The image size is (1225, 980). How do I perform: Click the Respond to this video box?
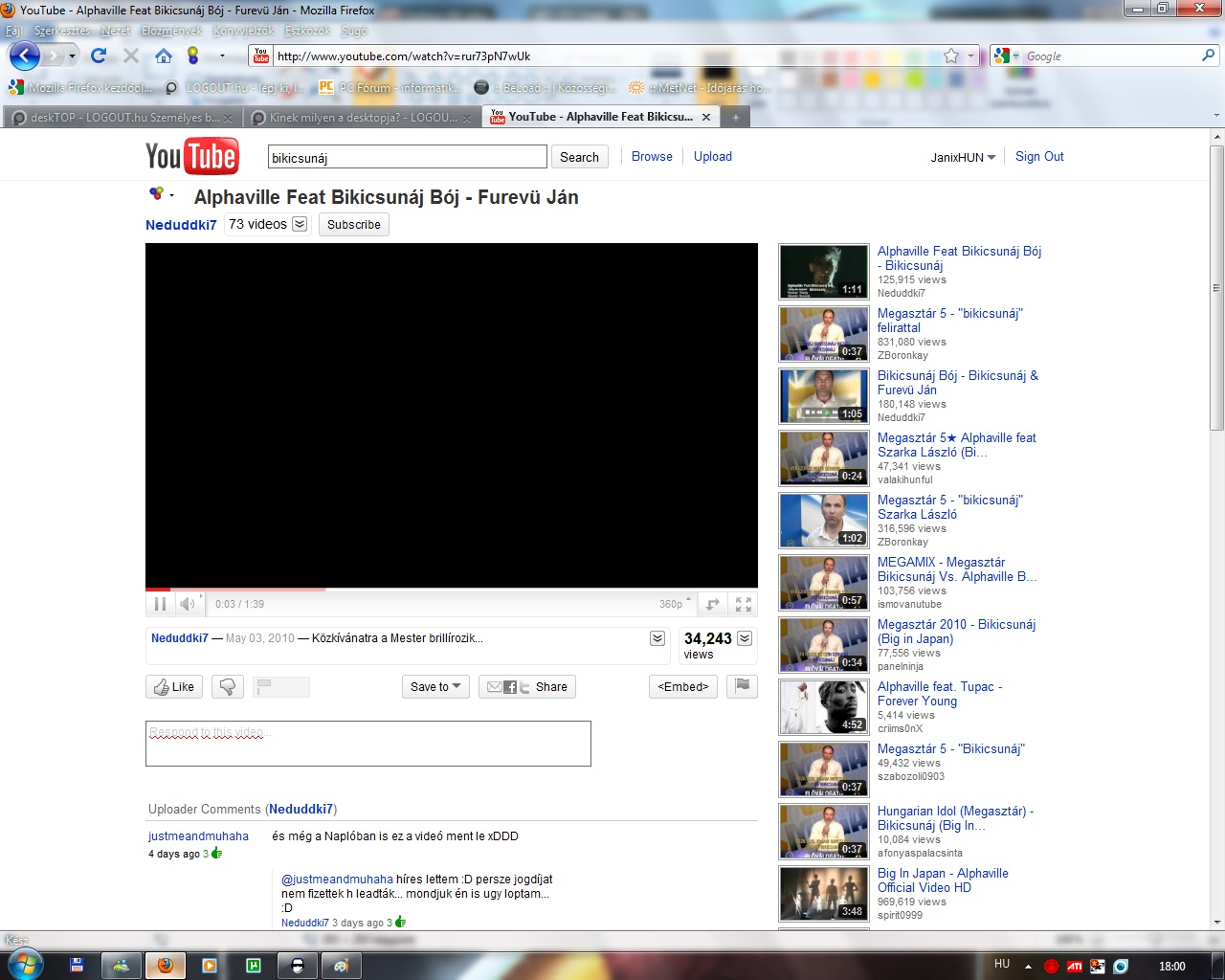(368, 744)
